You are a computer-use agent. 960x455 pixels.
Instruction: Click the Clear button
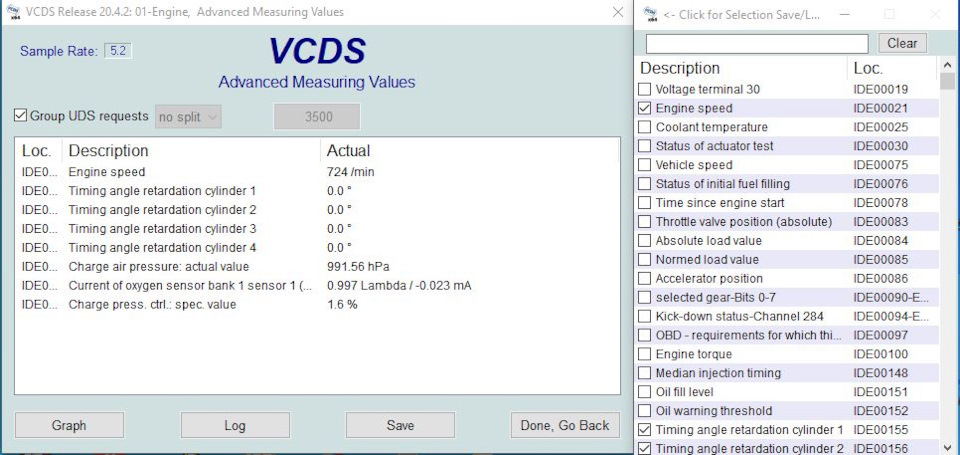tap(902, 43)
